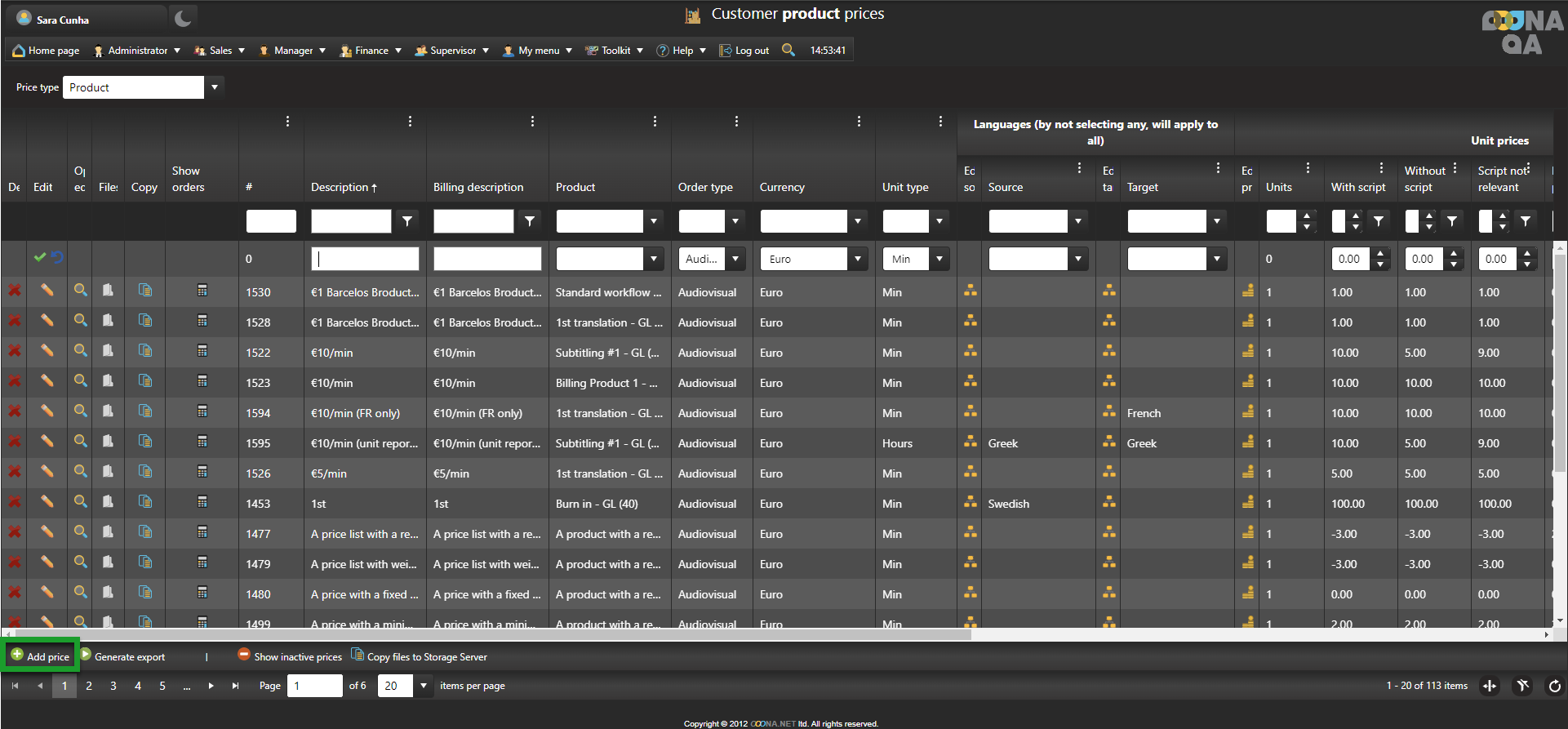Open items per page dropdown
Screen dimensions: 1568x729
click(424, 686)
